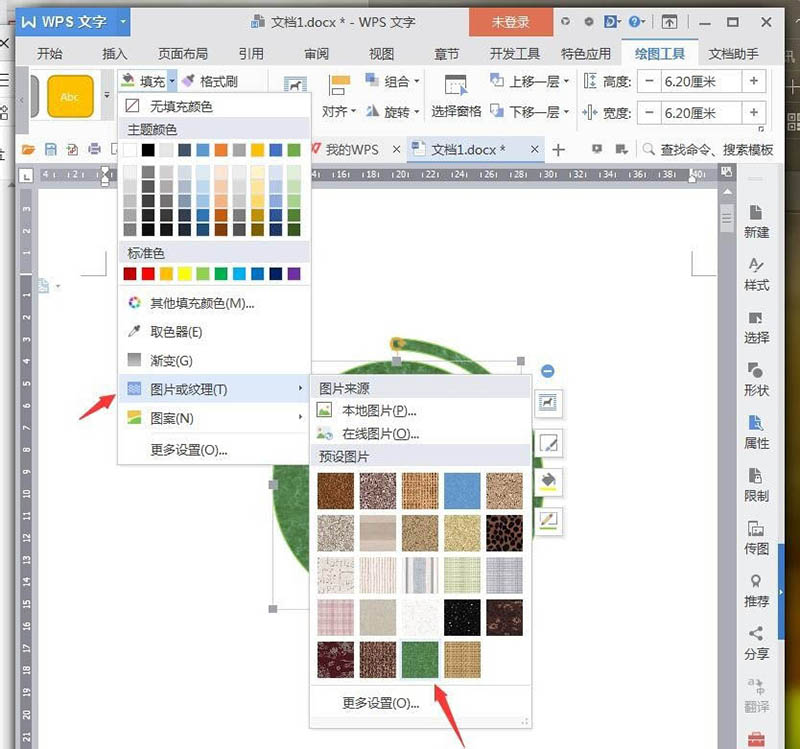Increase height with the plus stepper
Viewport: 800px width, 749px height.
[754, 81]
